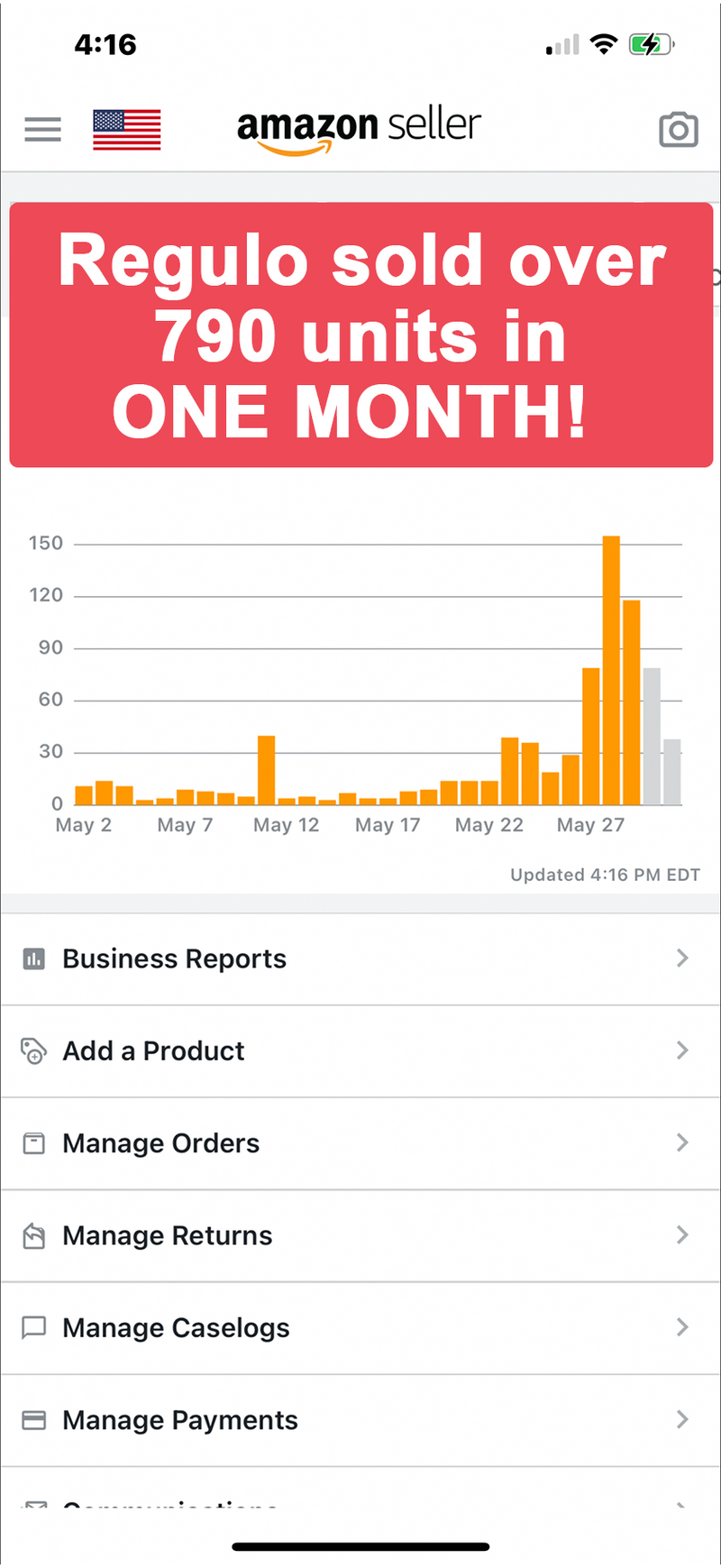Tap the red Regulo sales banner
The height and width of the screenshot is (1568, 721).
pyautogui.click(x=360, y=335)
